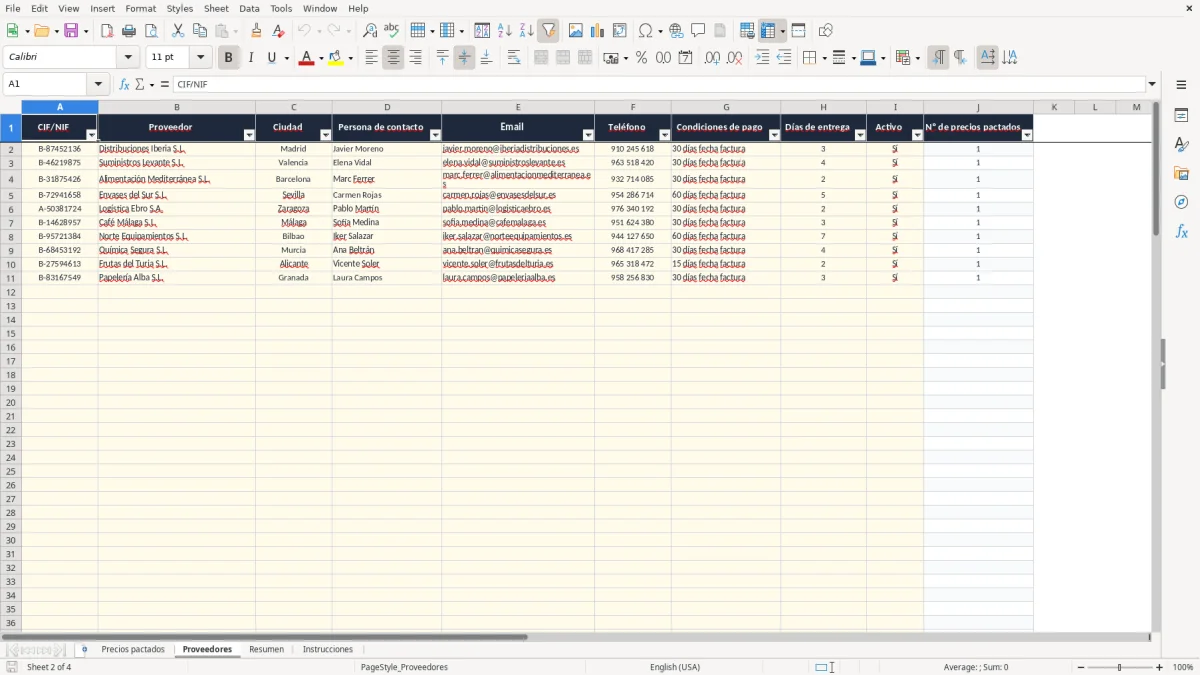Open the sidebar Gallery panel icon
Screen dimensions: 1200x675
[x=1181, y=173]
